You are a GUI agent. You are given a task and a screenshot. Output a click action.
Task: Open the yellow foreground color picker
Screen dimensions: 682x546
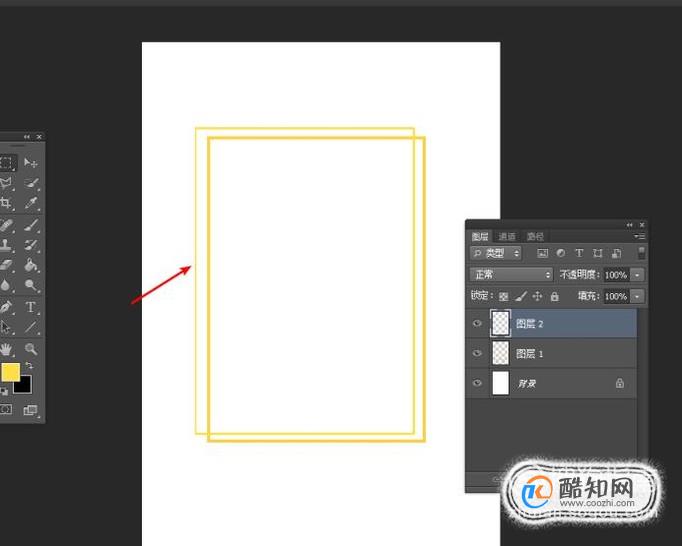tap(10, 372)
